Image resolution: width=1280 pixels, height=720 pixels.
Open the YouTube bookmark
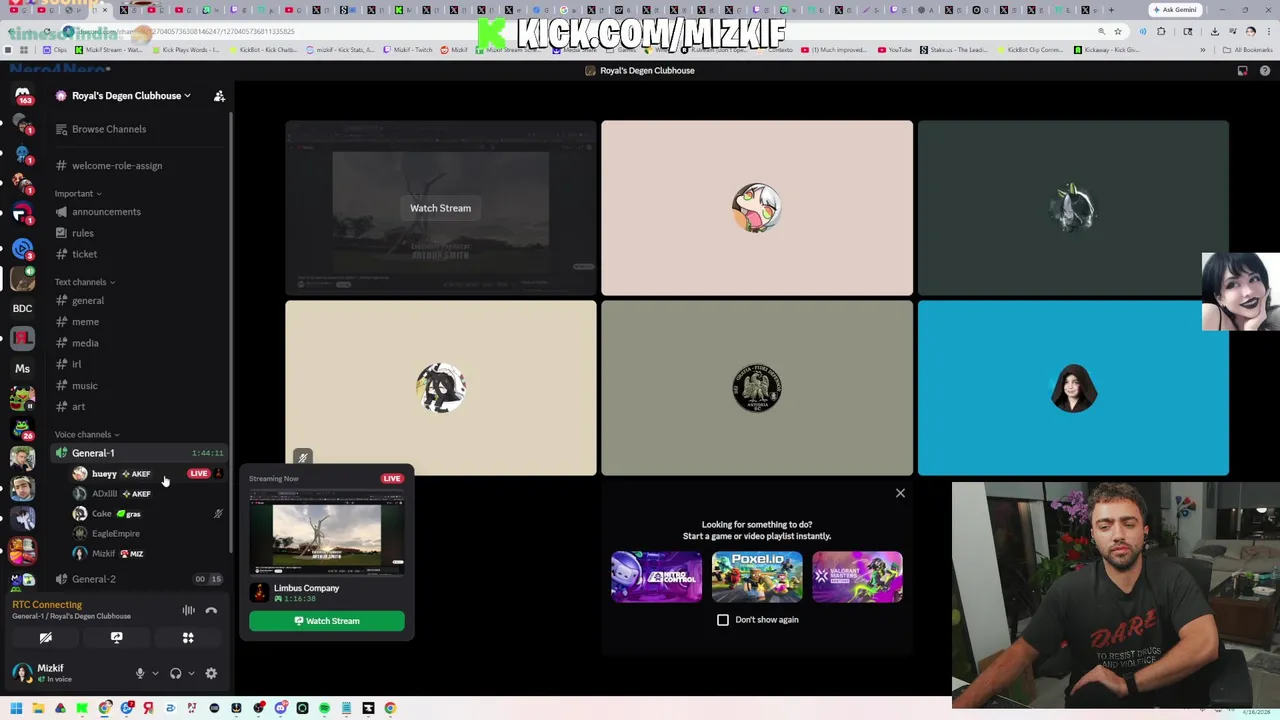(895, 49)
